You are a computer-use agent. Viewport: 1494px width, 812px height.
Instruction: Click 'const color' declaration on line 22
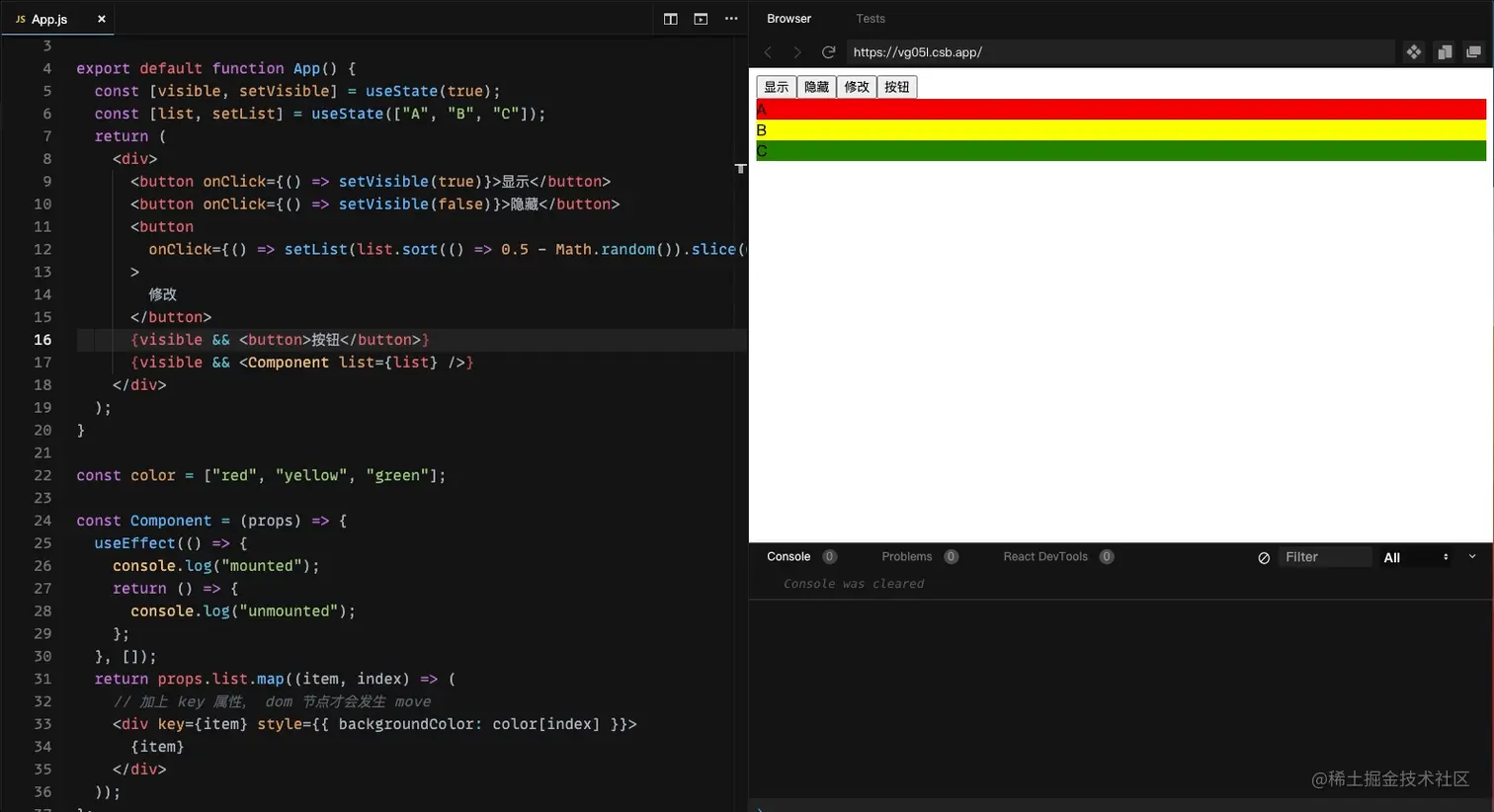coord(125,476)
